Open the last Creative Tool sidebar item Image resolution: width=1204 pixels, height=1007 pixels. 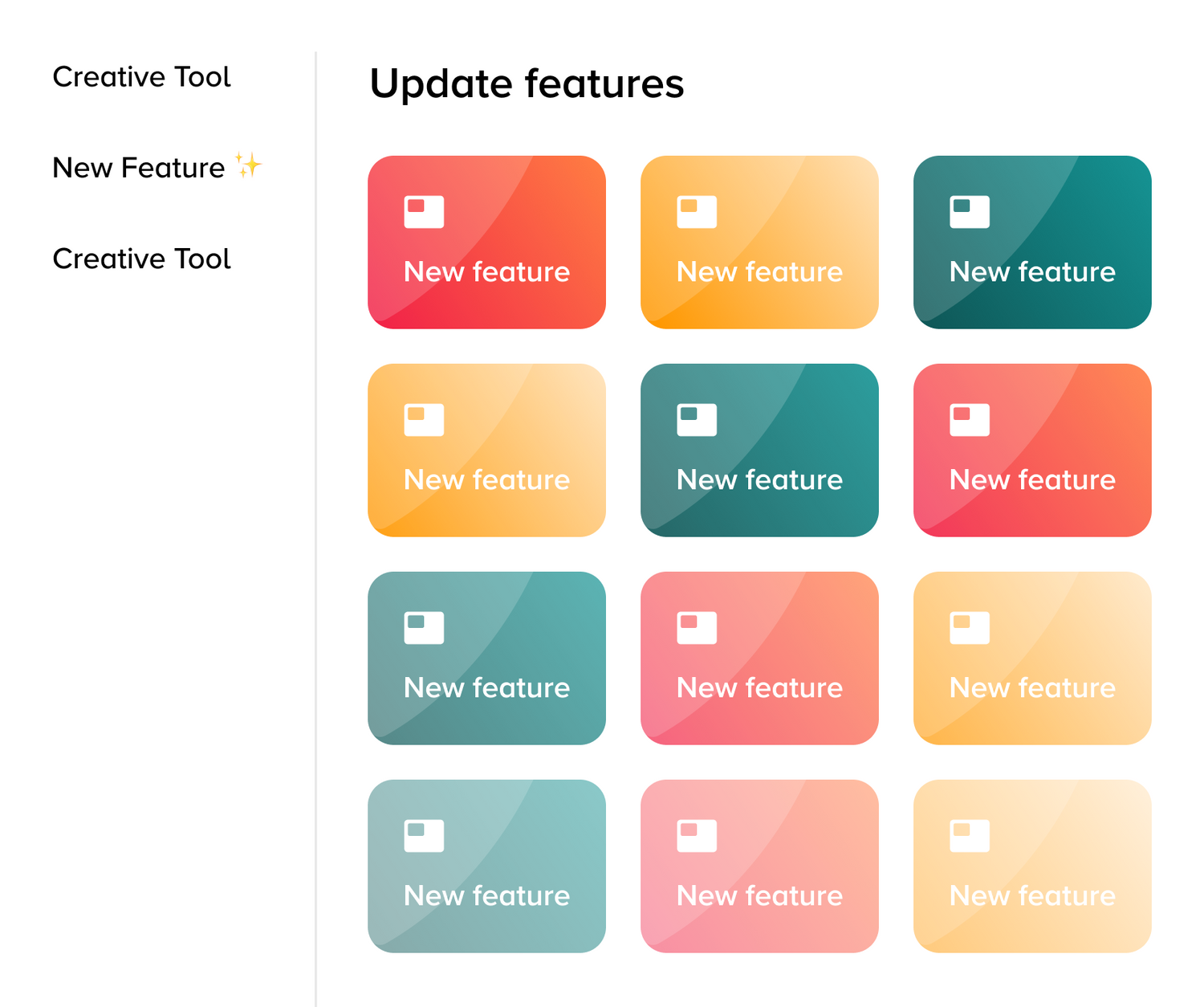coord(141,259)
